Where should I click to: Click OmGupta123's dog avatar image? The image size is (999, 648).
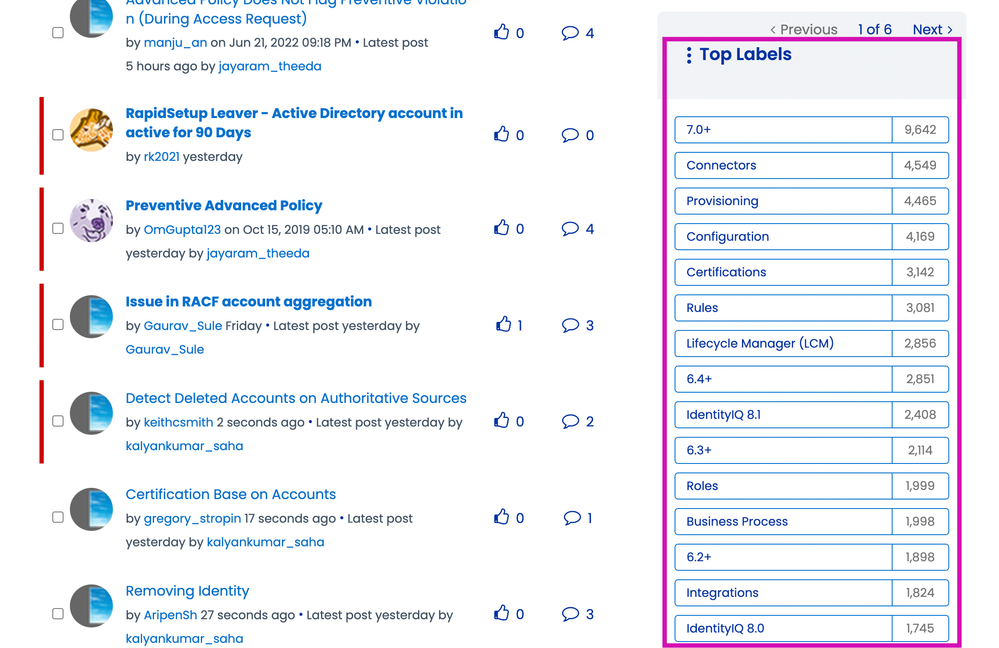pos(91,220)
